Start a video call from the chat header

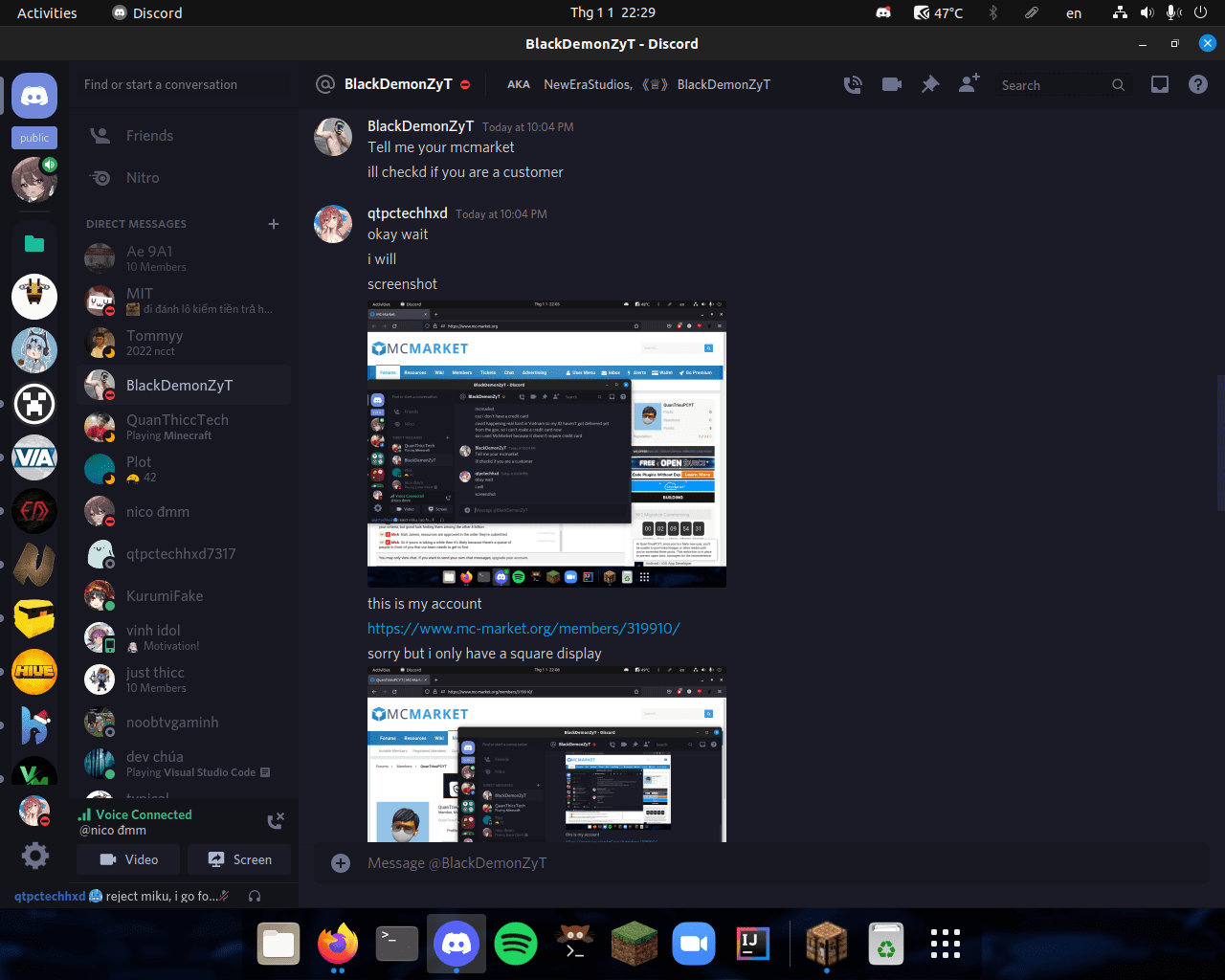pyautogui.click(x=892, y=84)
